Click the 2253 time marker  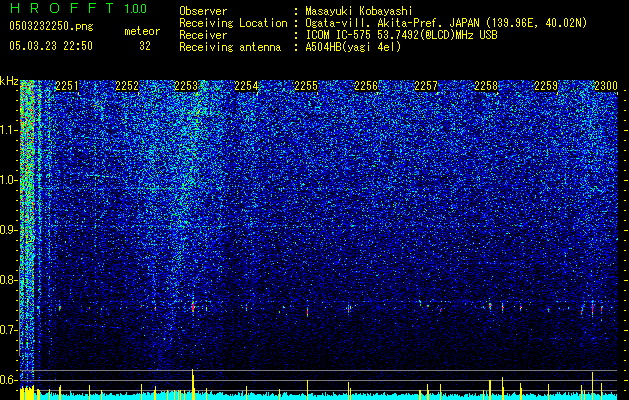pyautogui.click(x=186, y=86)
